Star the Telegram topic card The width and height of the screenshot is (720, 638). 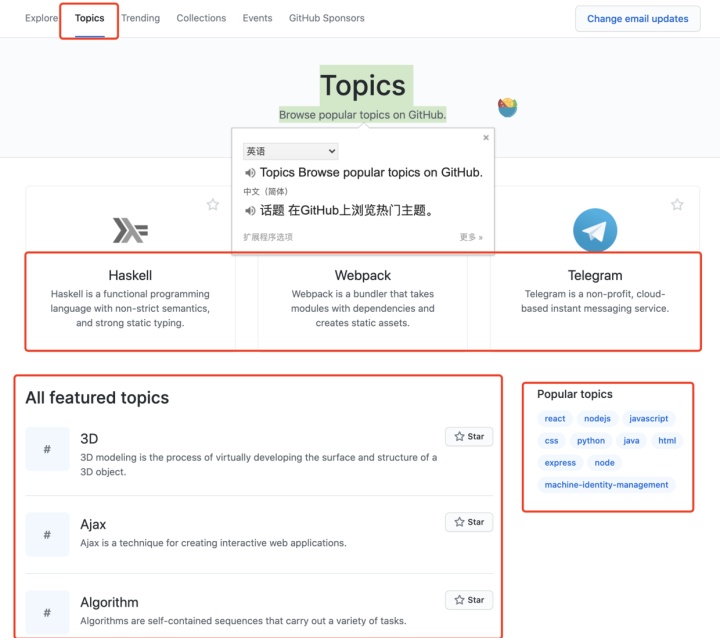(x=677, y=204)
